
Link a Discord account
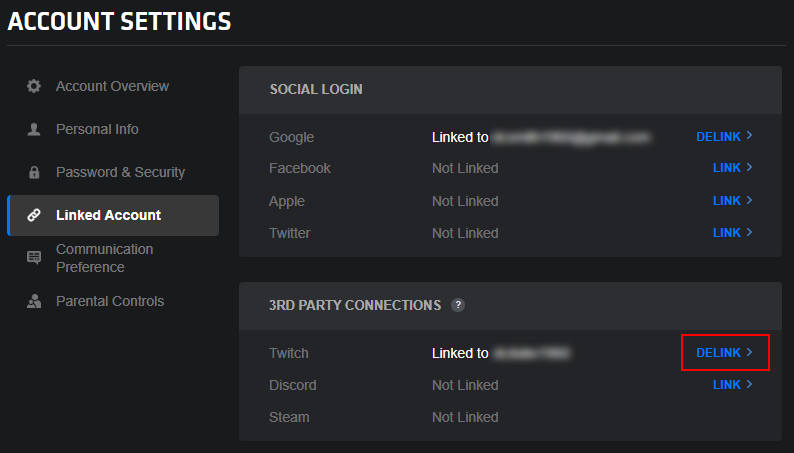pyautogui.click(x=733, y=384)
